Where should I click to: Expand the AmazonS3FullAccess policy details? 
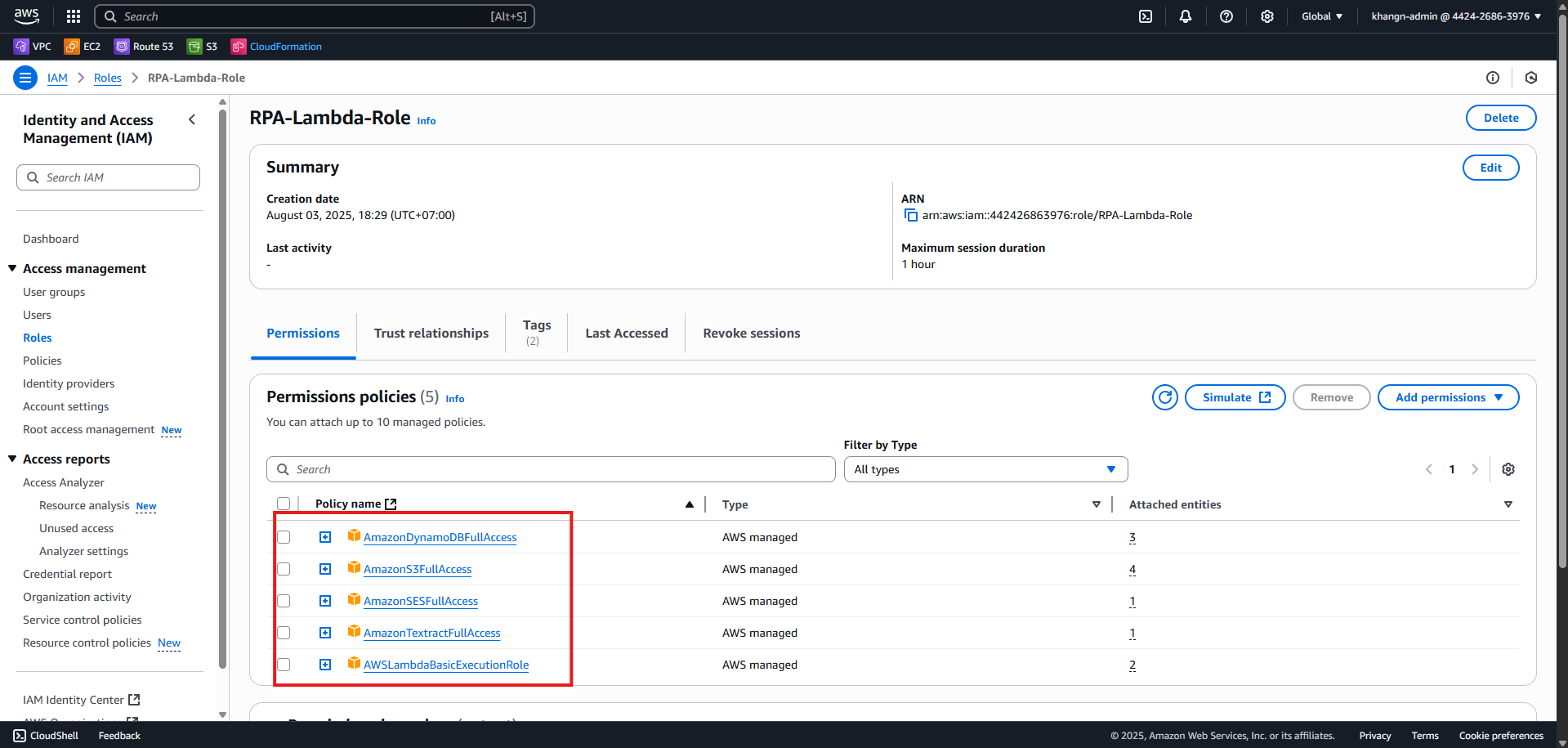click(325, 569)
